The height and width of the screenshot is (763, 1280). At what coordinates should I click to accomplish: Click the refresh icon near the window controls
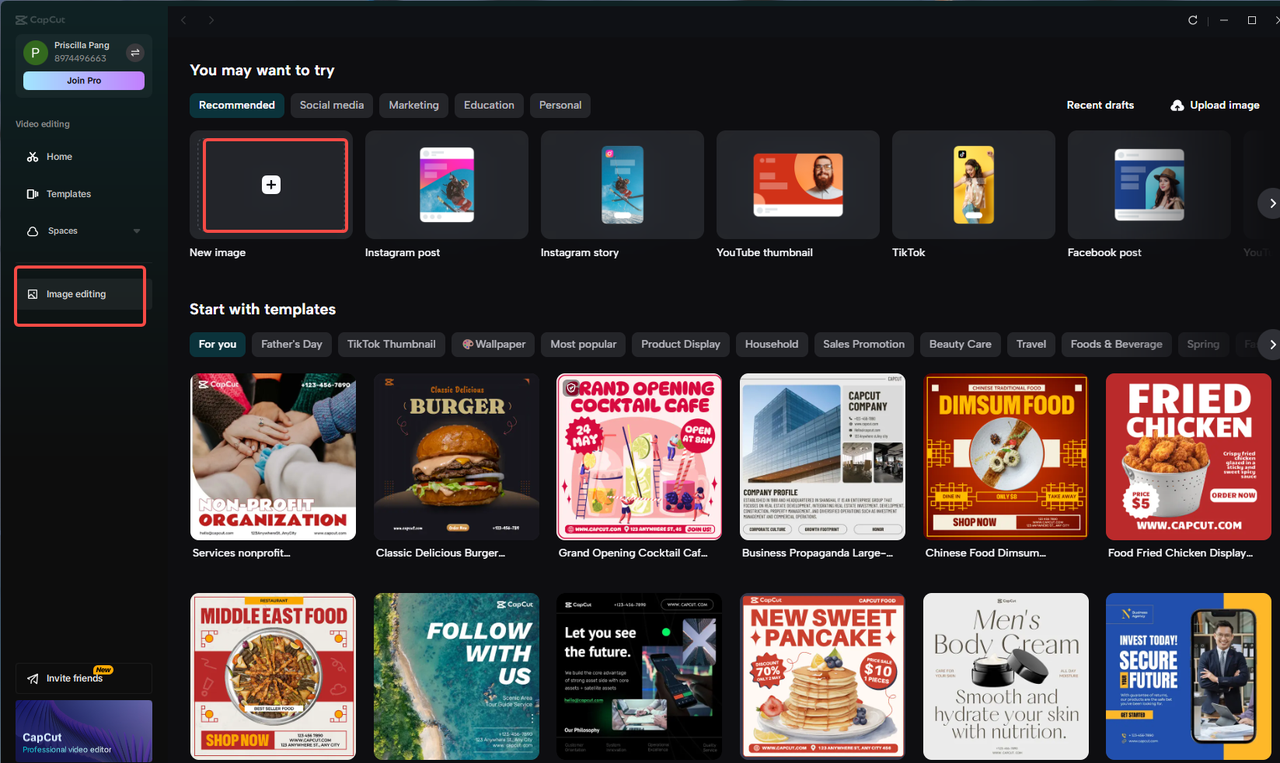[x=1191, y=19]
